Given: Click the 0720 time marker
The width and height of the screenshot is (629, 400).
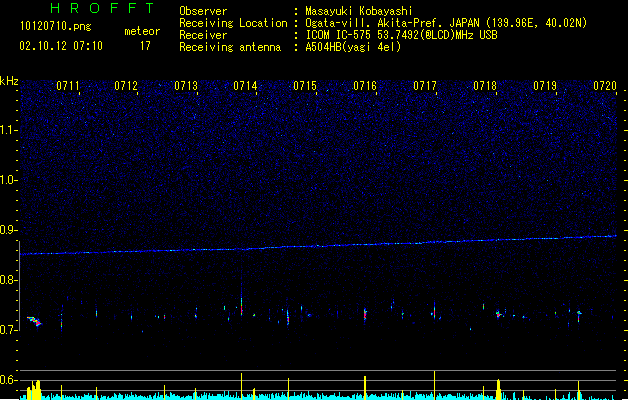Looking at the screenshot, I should point(605,86).
